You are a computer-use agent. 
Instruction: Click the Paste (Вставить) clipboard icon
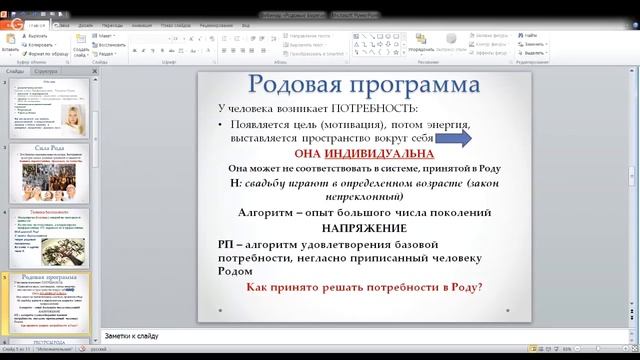pos(10,40)
